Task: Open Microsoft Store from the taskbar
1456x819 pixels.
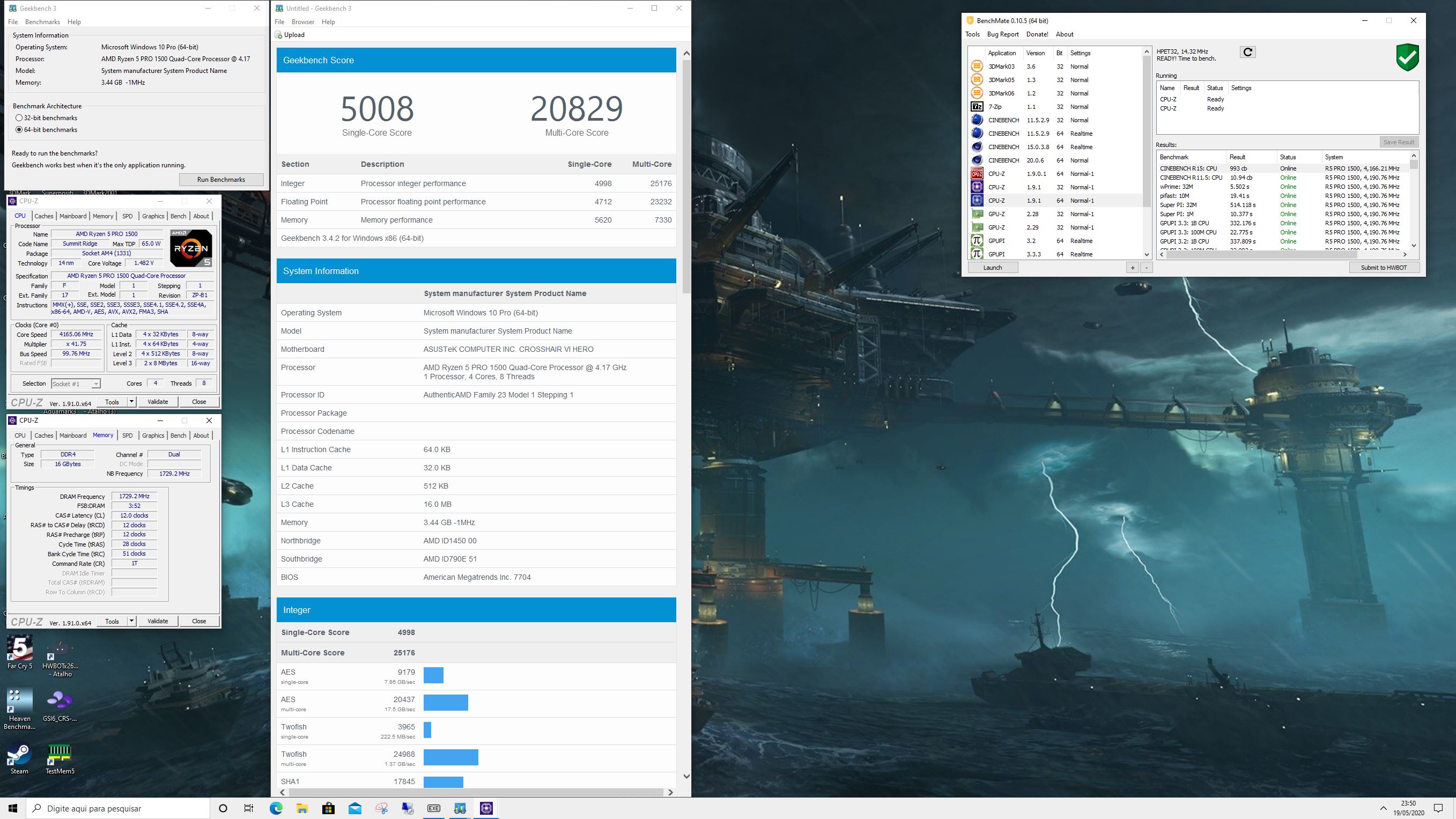Action: pyautogui.click(x=328, y=808)
